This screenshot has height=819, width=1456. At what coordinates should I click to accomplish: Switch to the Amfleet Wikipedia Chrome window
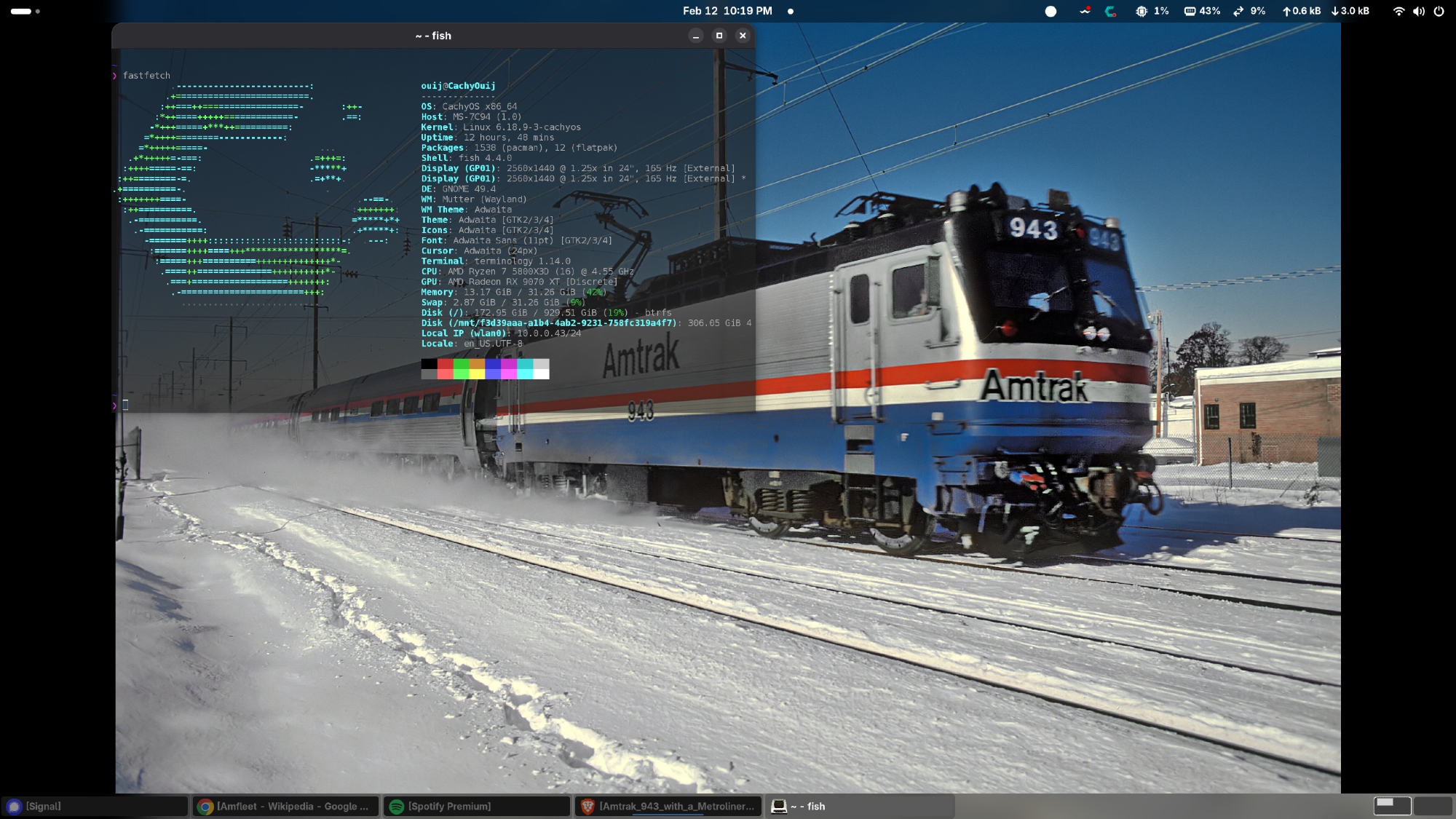click(285, 806)
